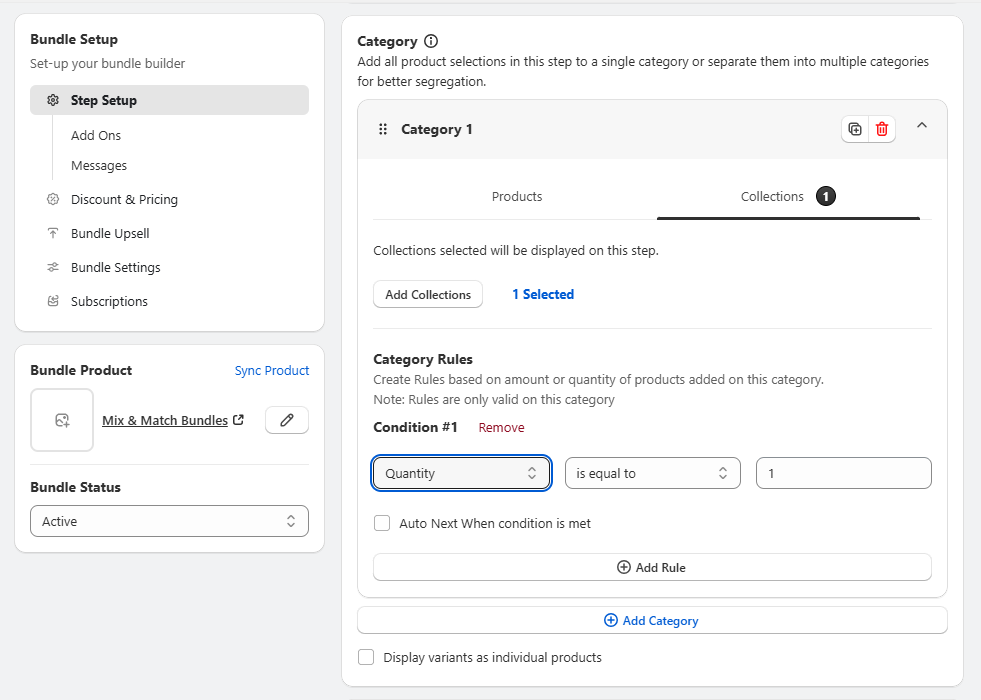The height and width of the screenshot is (700, 981).
Task: Open the Quantity condition dropdown
Action: (x=462, y=473)
